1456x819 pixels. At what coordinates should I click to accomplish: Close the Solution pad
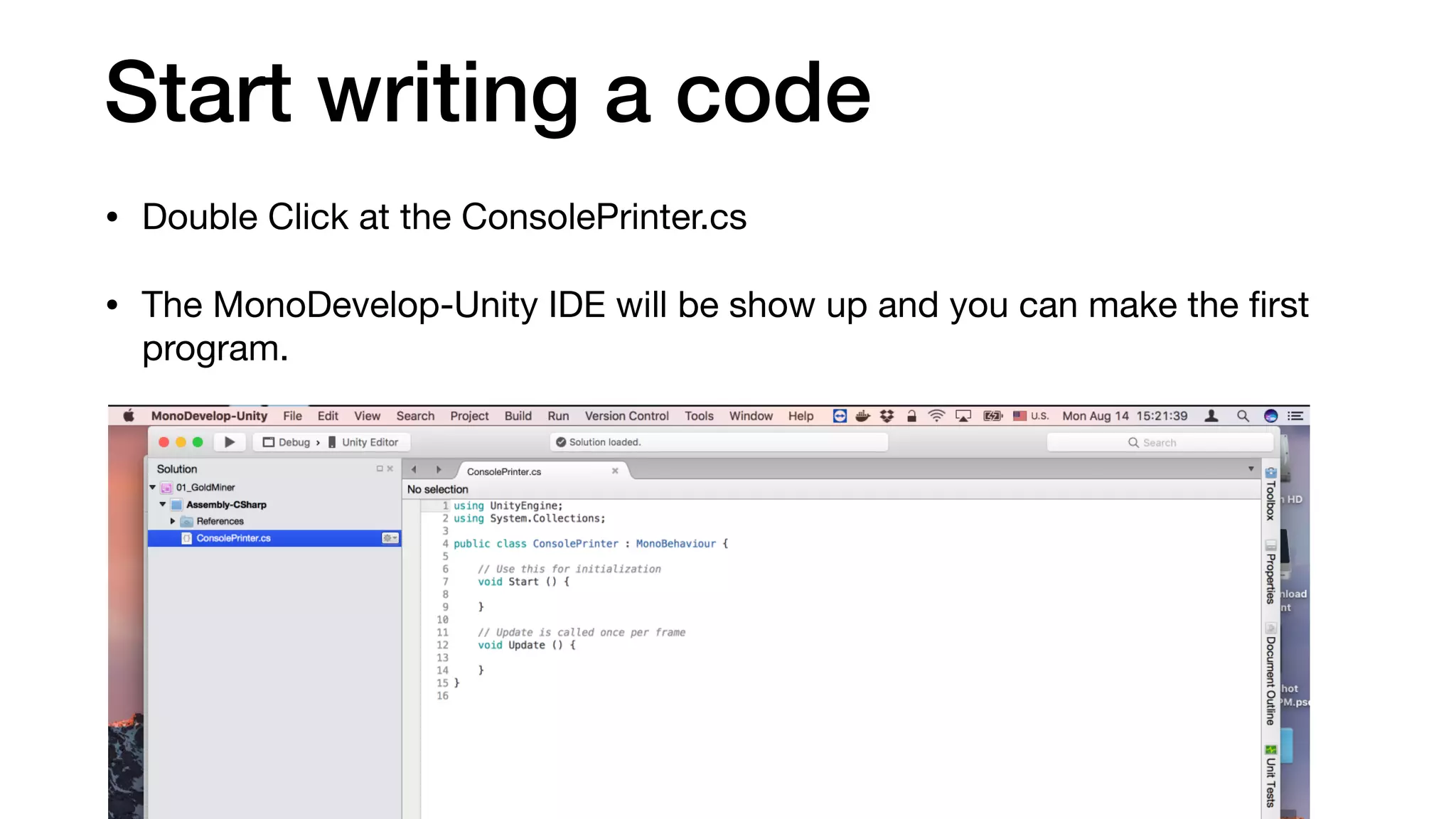(x=390, y=469)
